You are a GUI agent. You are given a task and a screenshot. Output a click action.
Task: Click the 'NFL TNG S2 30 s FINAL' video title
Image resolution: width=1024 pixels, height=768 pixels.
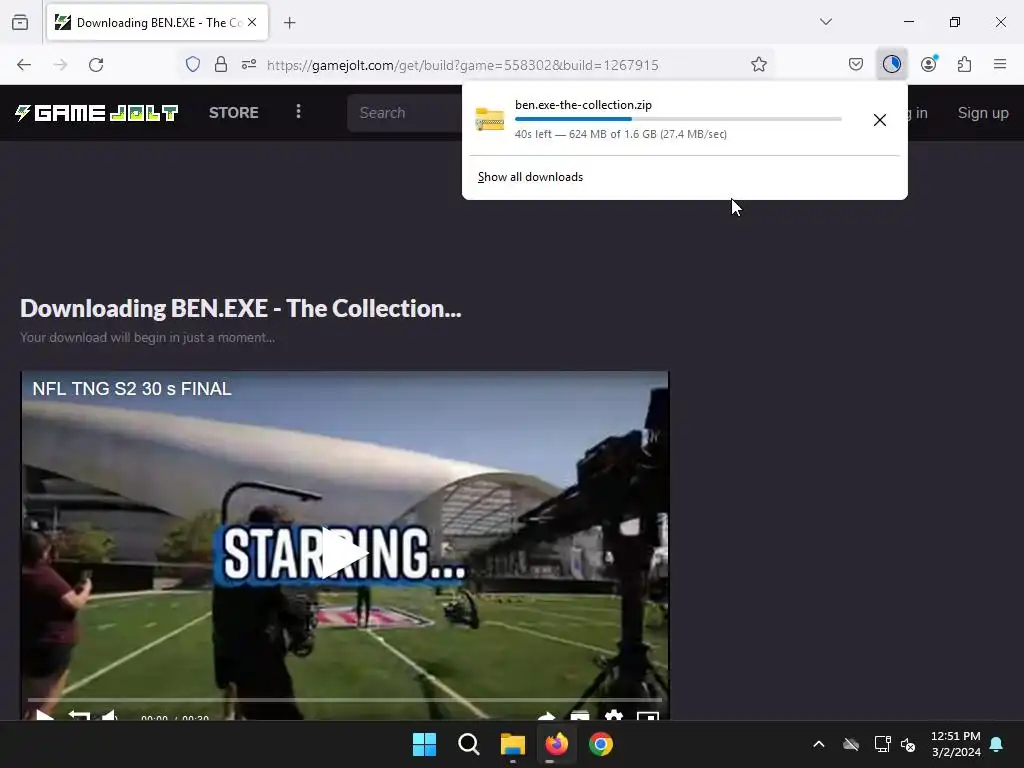pos(132,389)
